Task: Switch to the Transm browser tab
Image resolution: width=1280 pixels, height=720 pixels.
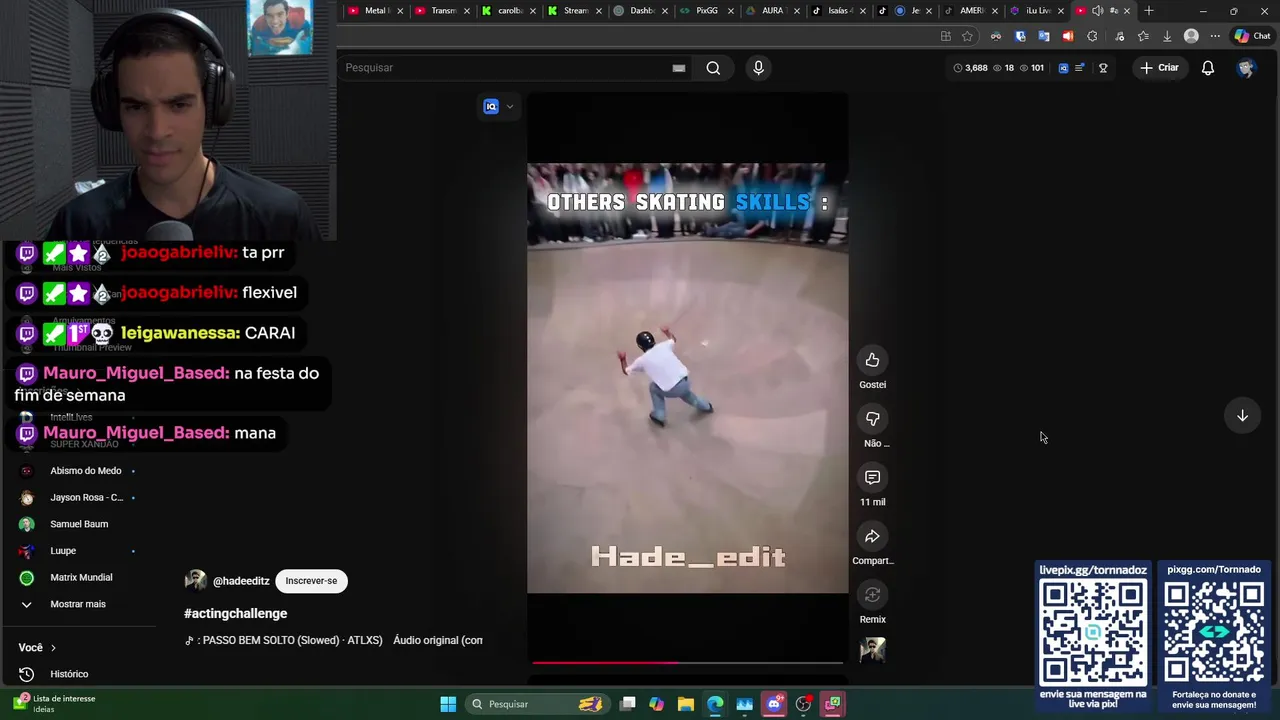Action: point(441,11)
